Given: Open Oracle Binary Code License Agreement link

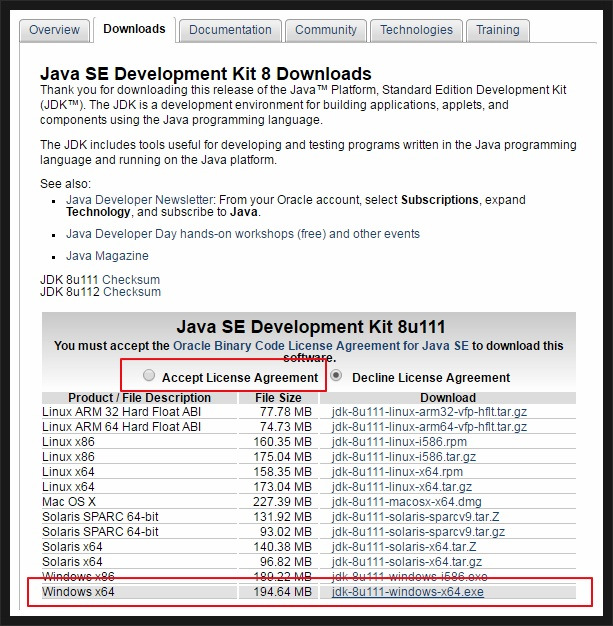Looking at the screenshot, I should [x=321, y=346].
